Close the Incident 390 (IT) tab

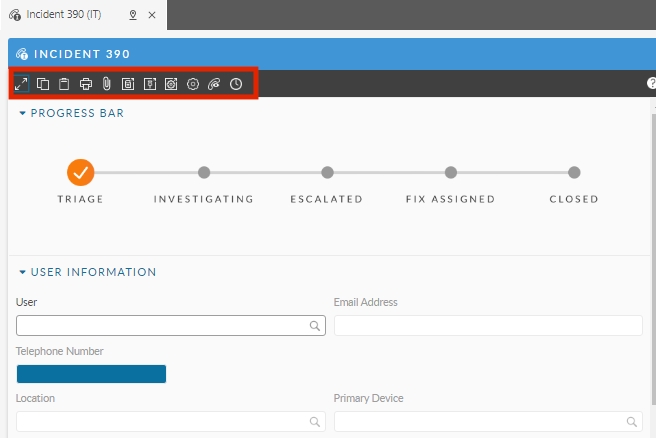(x=151, y=15)
